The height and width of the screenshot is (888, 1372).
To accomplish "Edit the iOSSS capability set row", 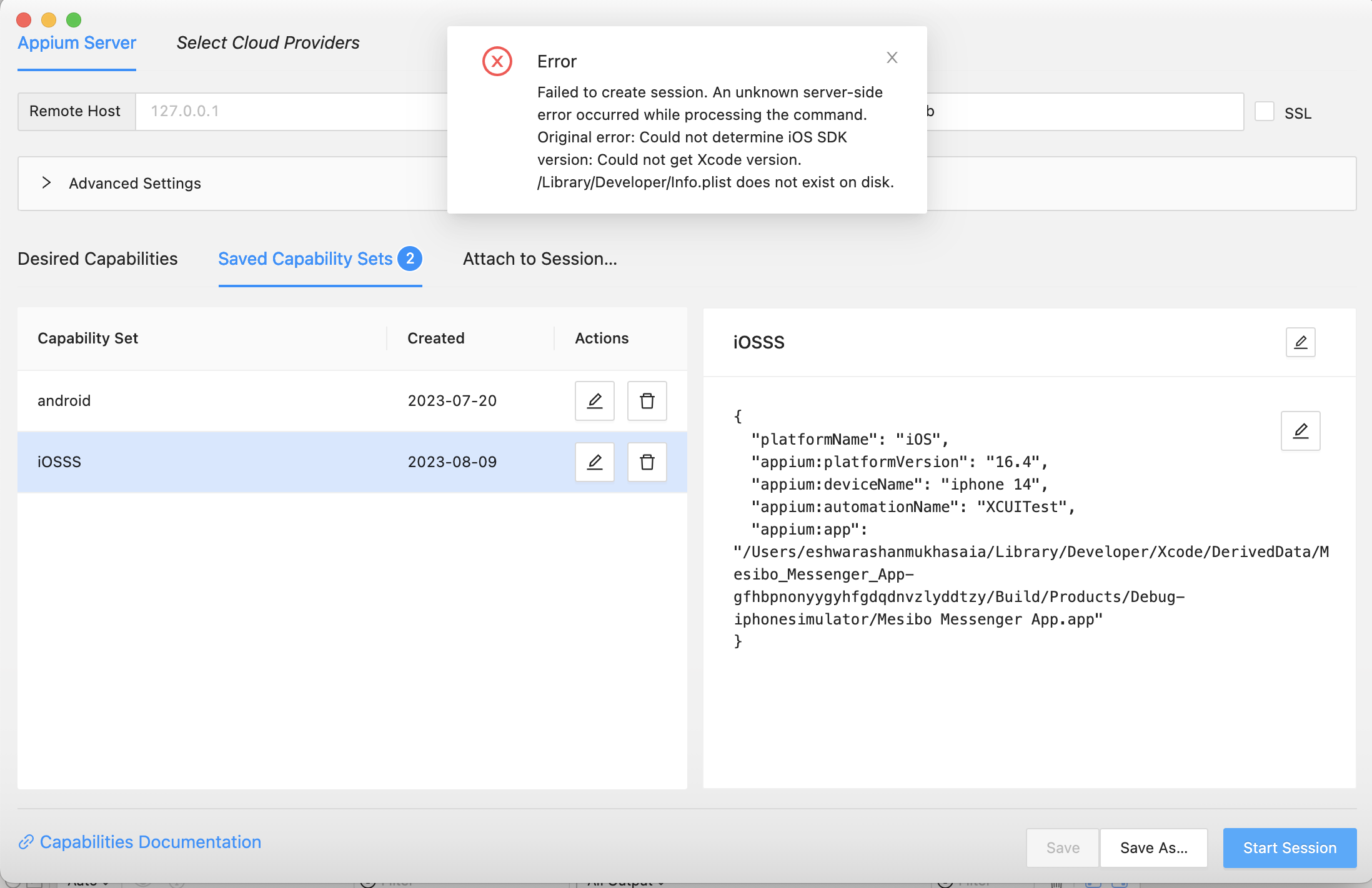I will [x=594, y=462].
